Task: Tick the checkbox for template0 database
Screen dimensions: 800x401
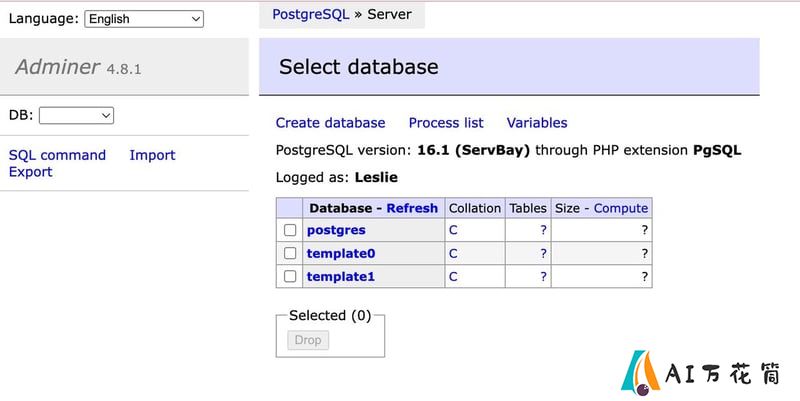Action: [x=290, y=253]
